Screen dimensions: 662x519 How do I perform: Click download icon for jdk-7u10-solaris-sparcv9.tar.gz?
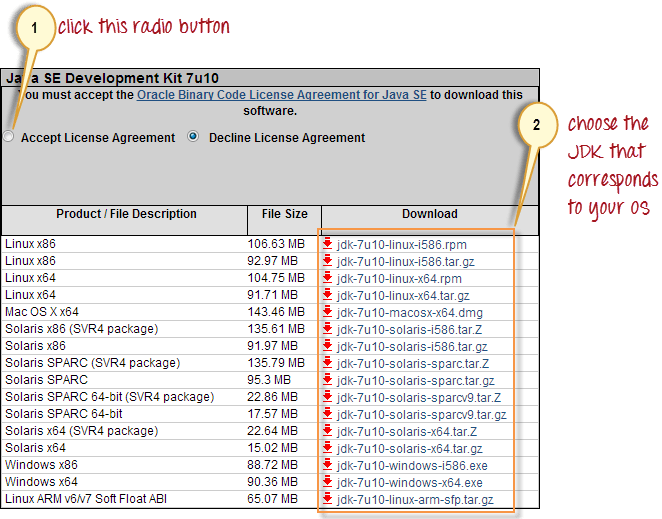pos(327,414)
